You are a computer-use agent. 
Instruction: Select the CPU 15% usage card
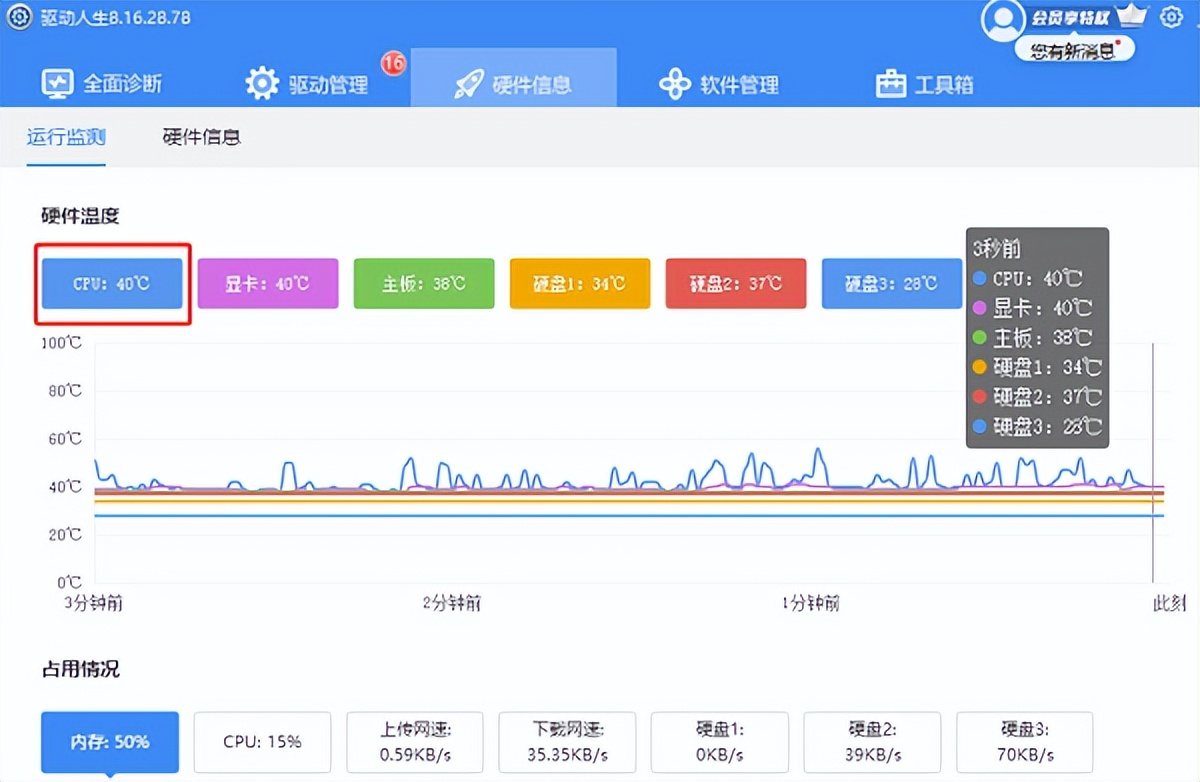(x=262, y=742)
